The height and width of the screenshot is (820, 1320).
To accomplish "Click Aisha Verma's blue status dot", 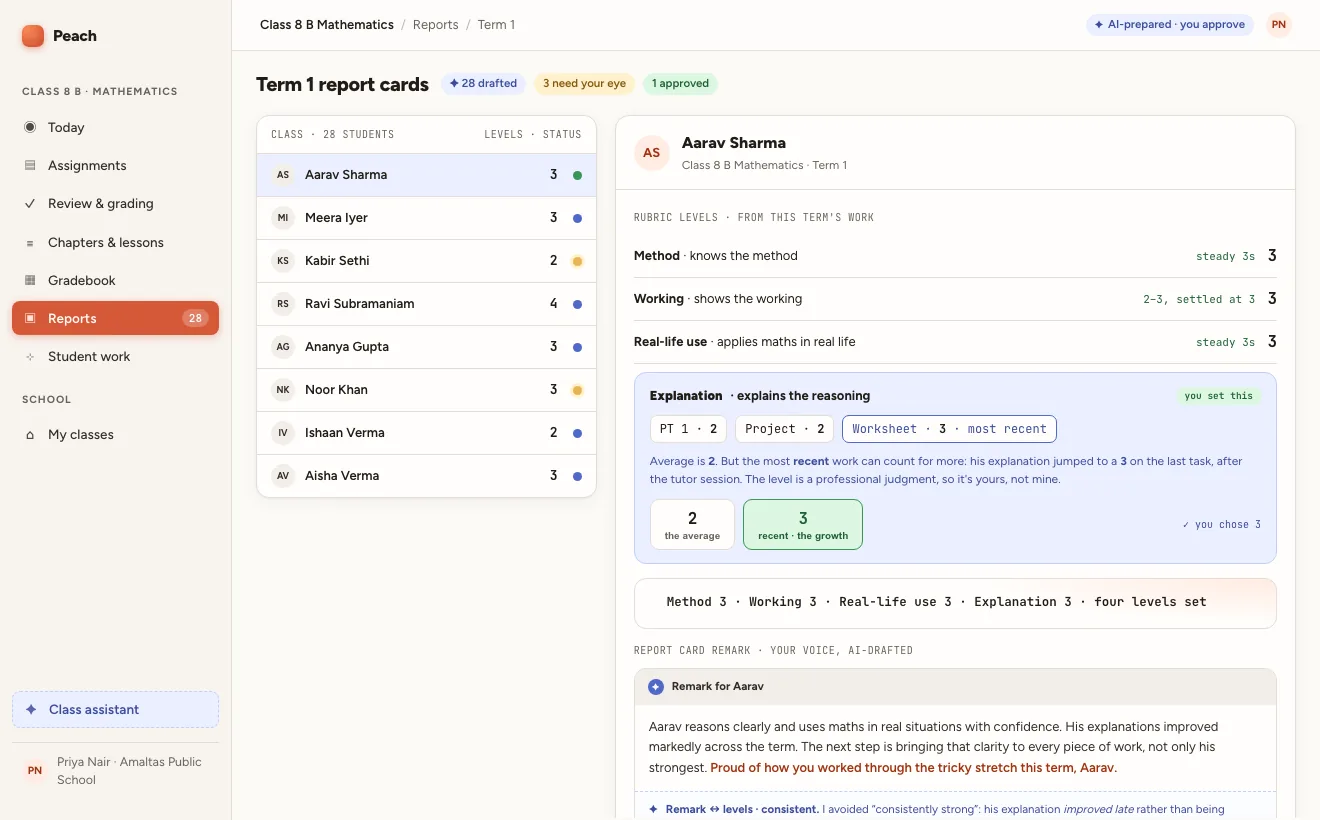I will (577, 476).
